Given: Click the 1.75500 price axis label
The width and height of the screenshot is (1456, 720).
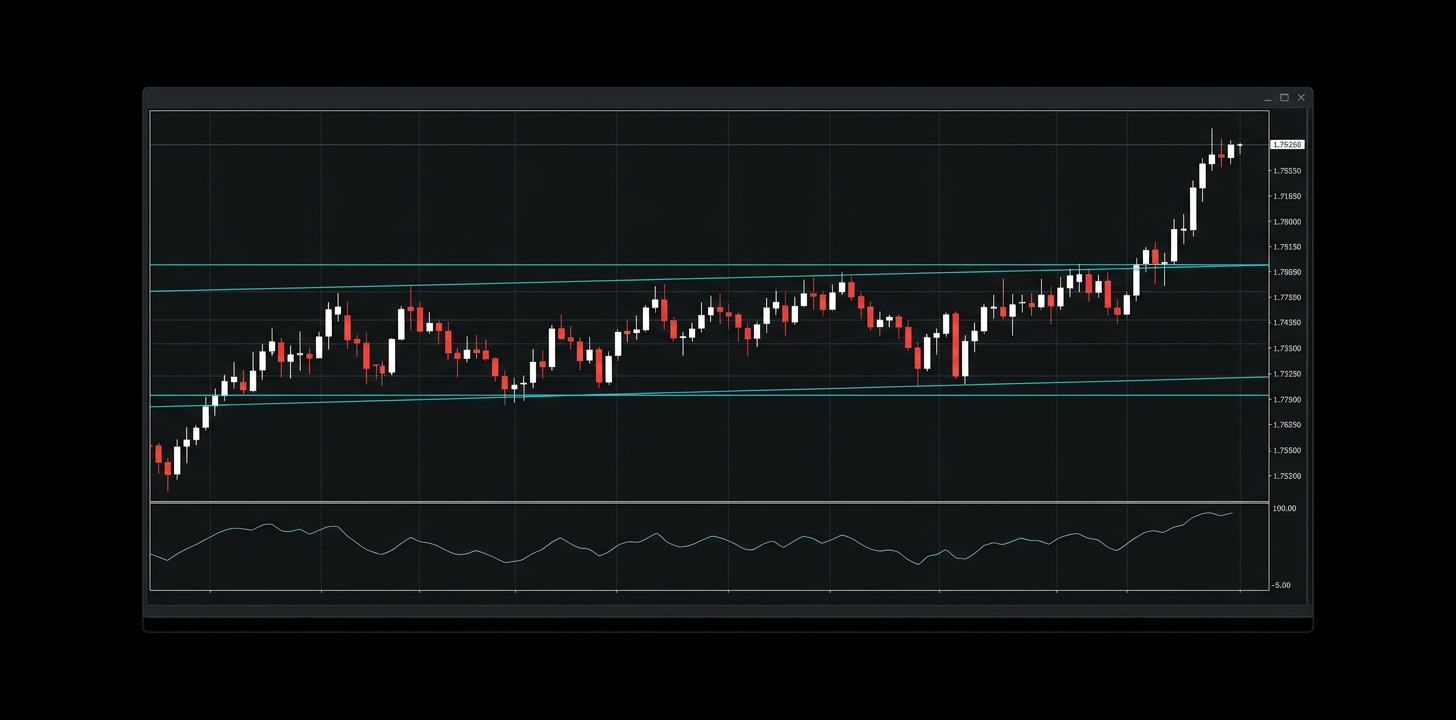Looking at the screenshot, I should 1287,451.
